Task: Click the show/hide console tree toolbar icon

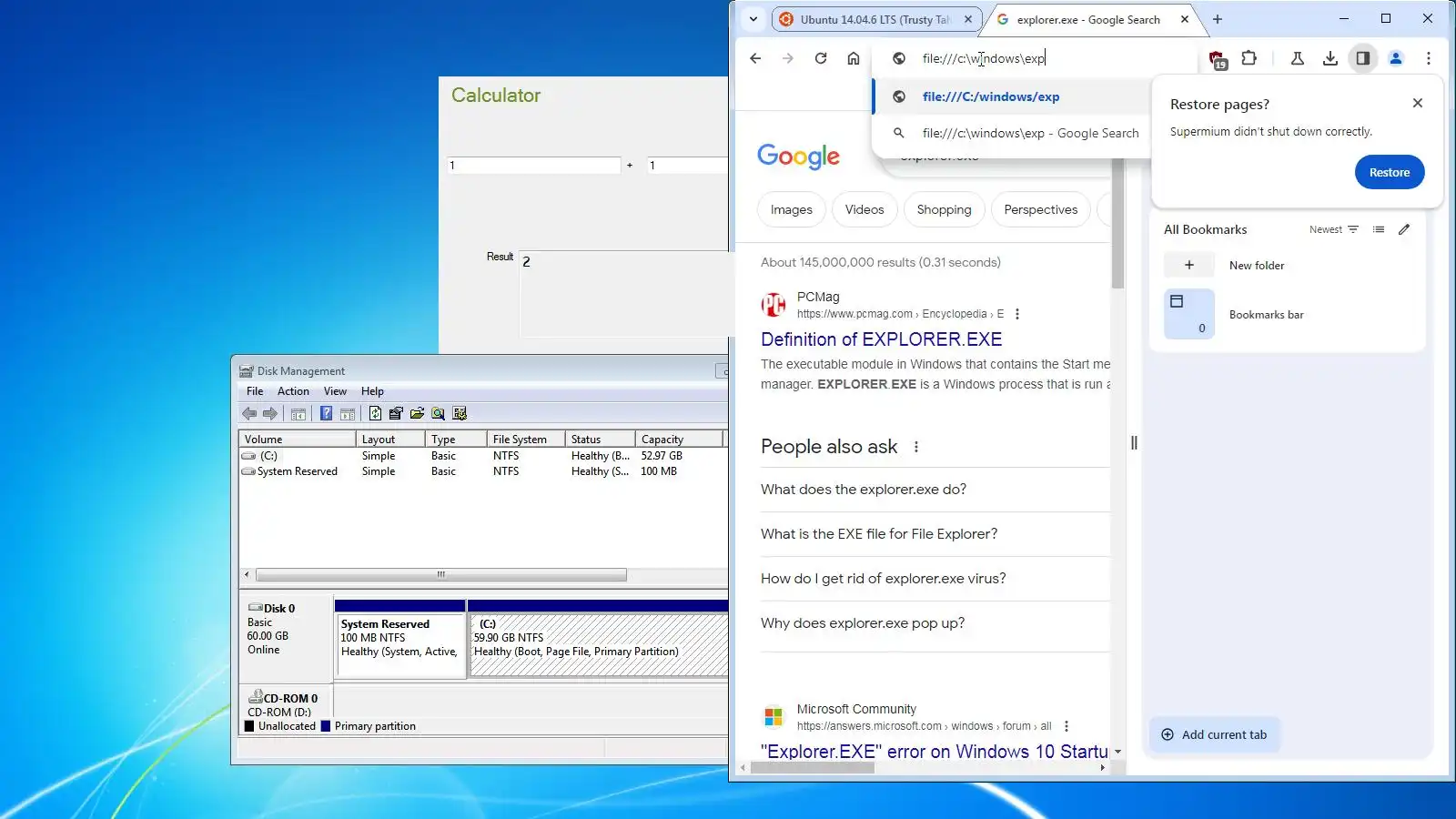Action: click(x=298, y=414)
